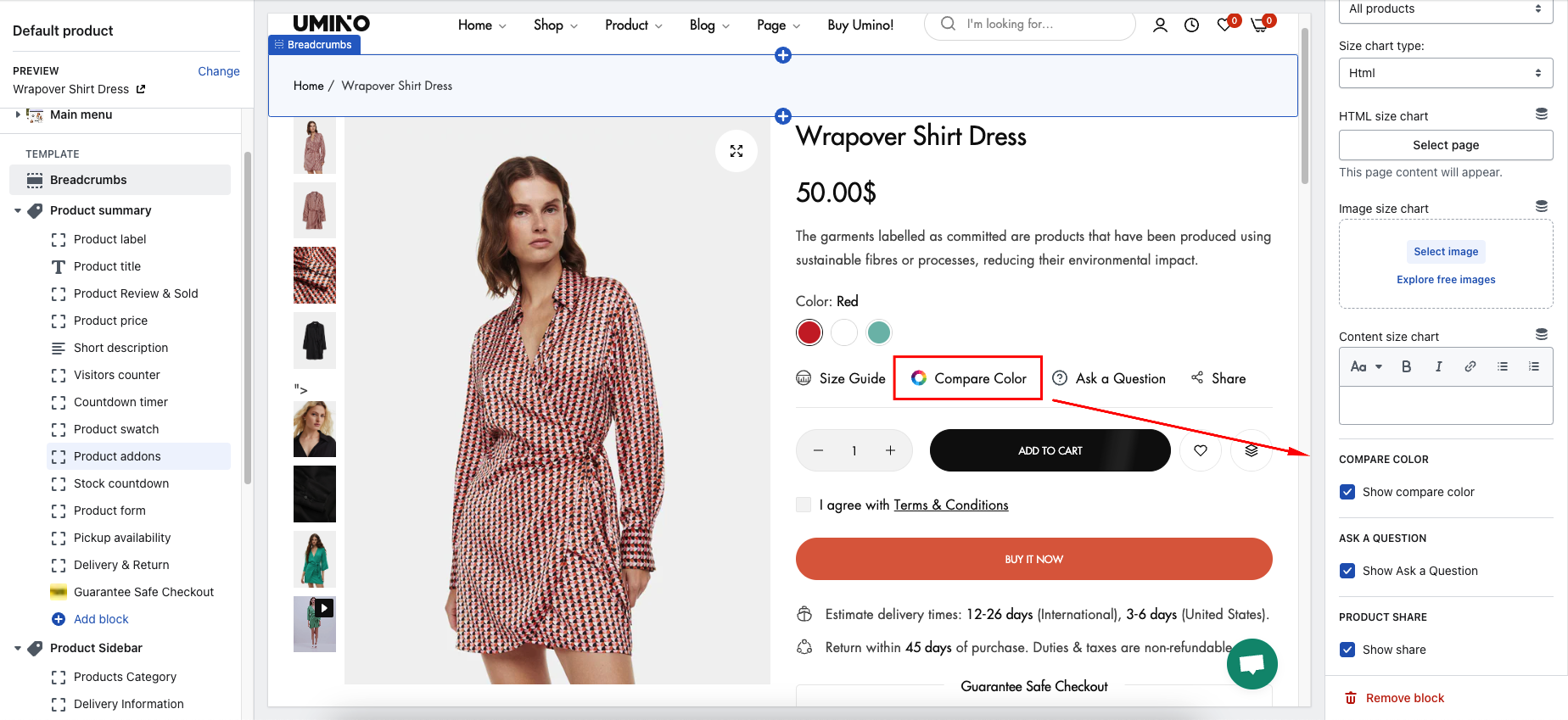This screenshot has height=720, width=1568.
Task: Click search field I'm looking for
Action: point(1030,25)
